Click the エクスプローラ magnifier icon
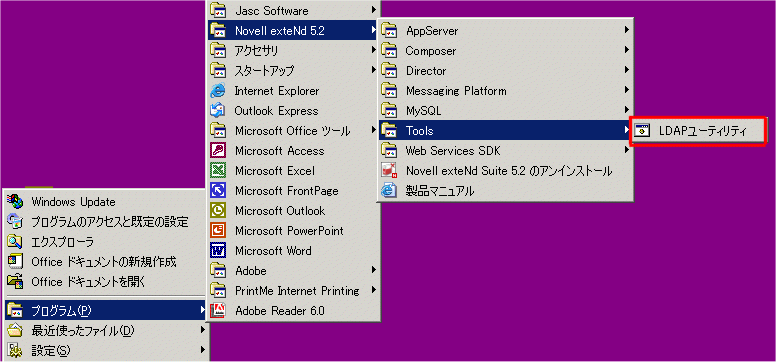This screenshot has height=362, width=776. coord(15,241)
